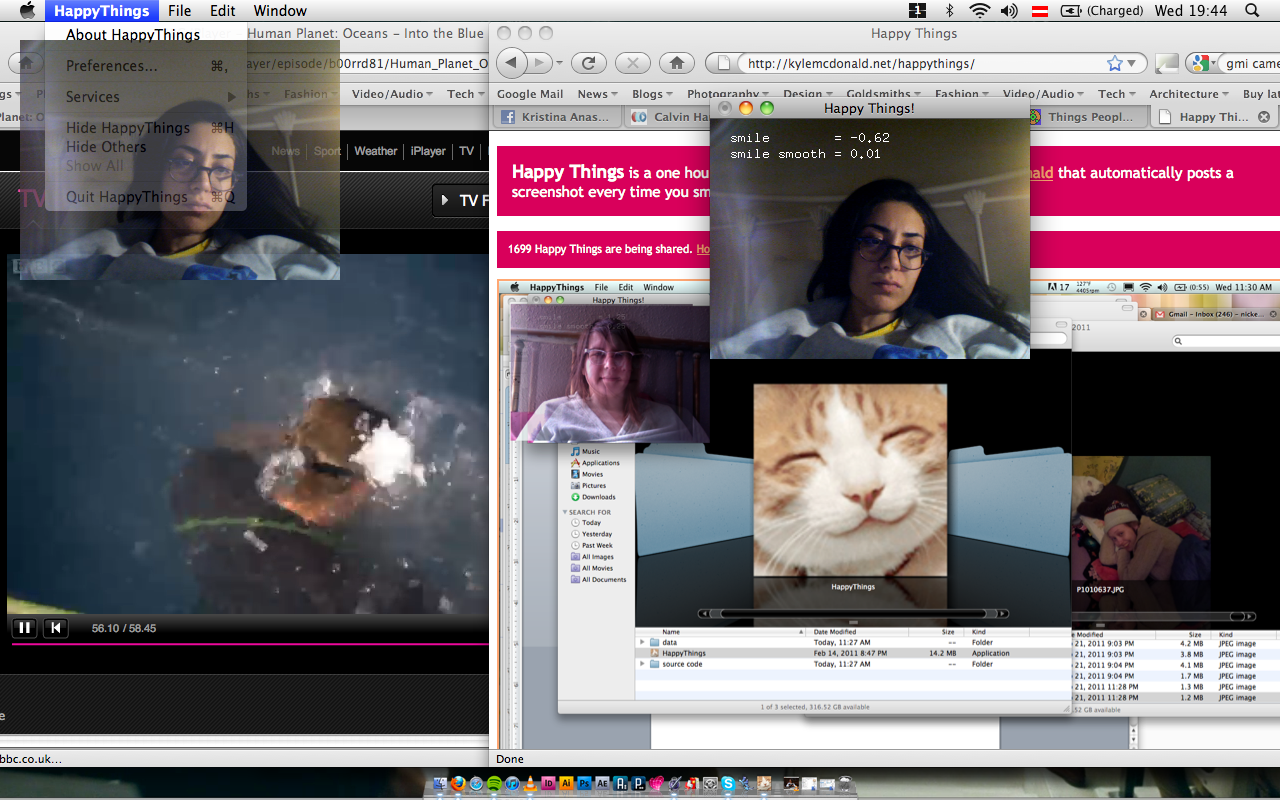Image resolution: width=1280 pixels, height=800 pixels.
Task: Expand the Tech bookmarks folder
Action: coord(1116,94)
